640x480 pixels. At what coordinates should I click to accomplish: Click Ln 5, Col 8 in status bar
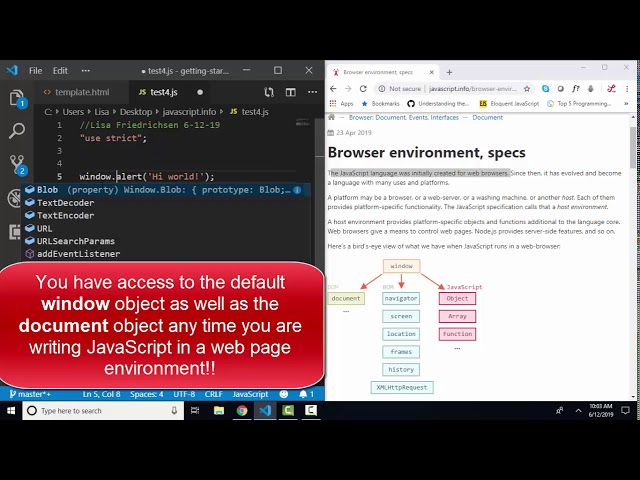(x=102, y=394)
